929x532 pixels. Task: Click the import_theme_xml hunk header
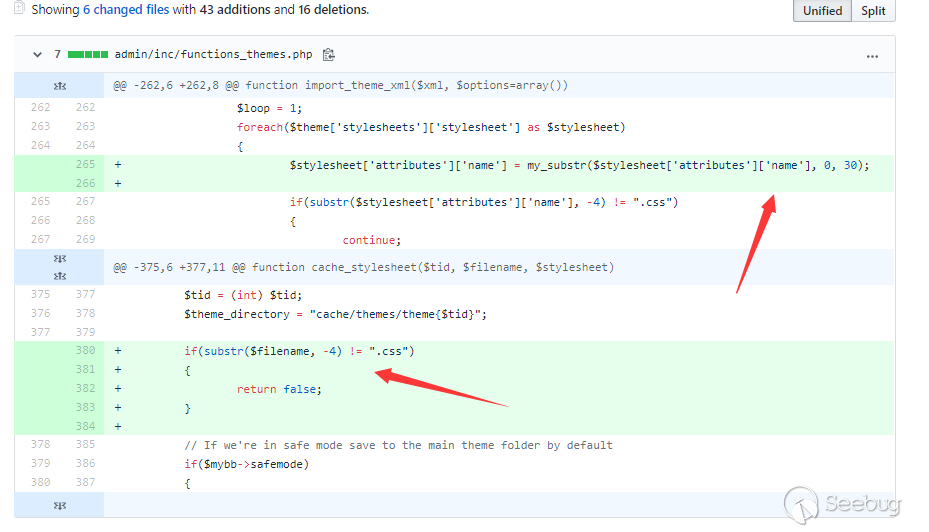(x=340, y=85)
